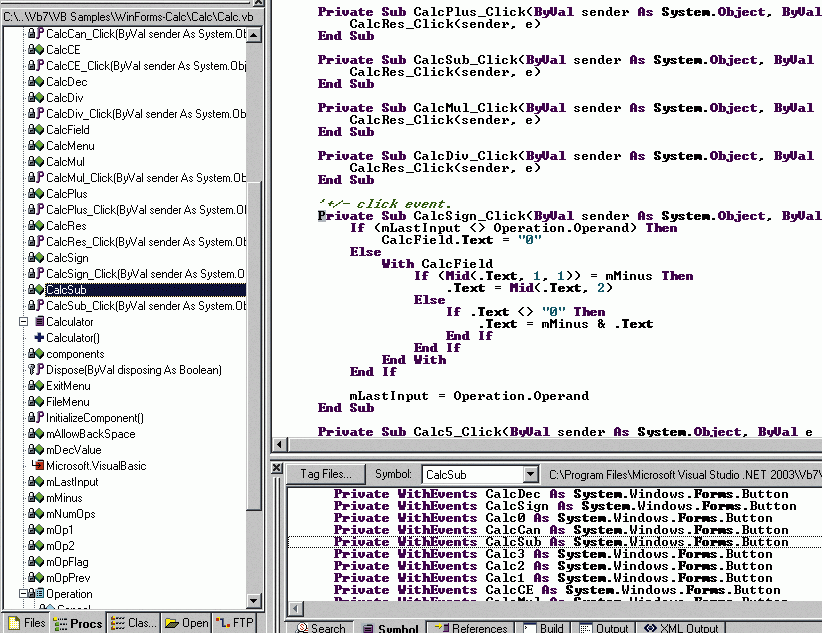Select the Procs tab

[79, 623]
